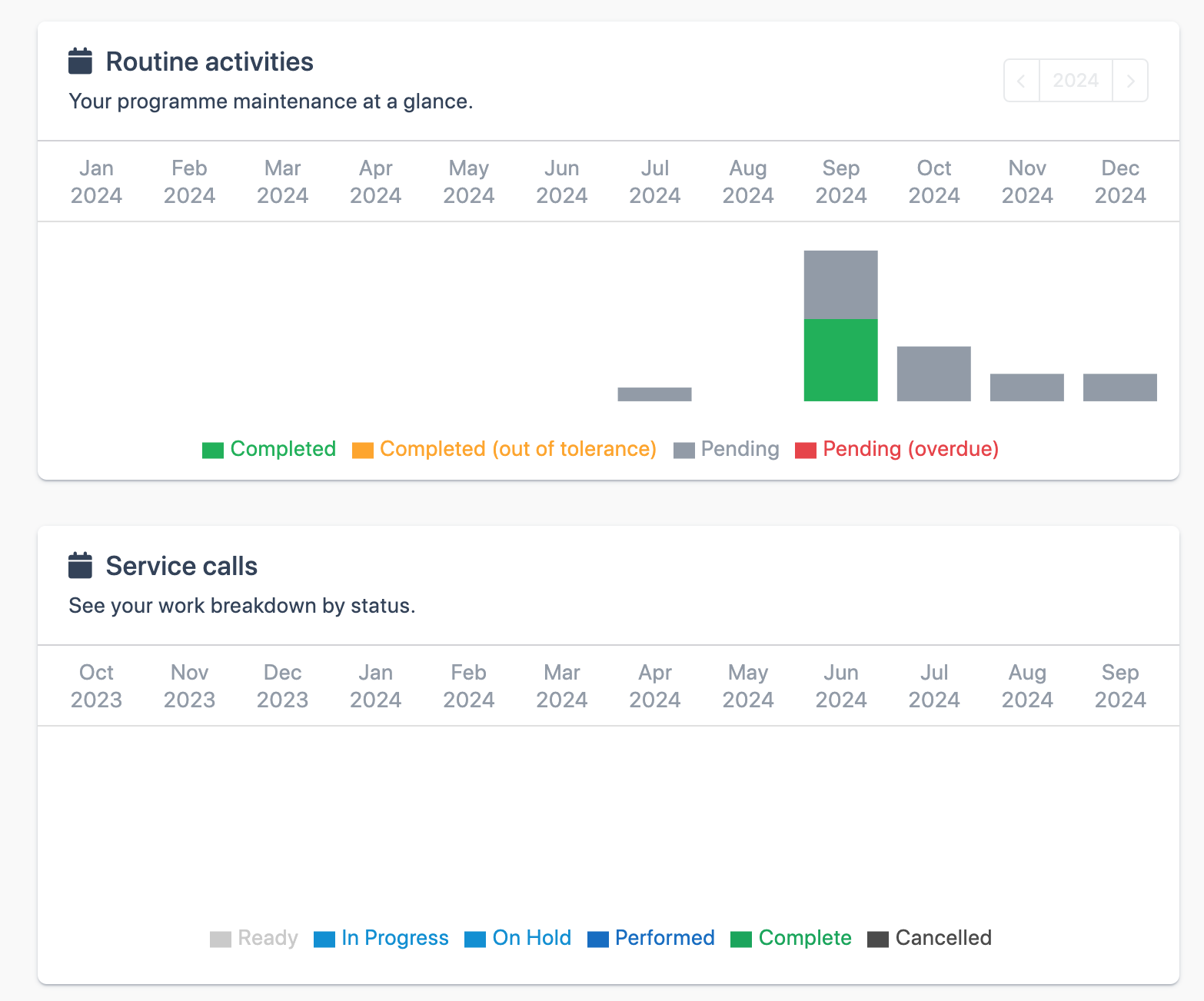Click the red Pending (overdue) legend marker
Viewport: 1204px width, 1001px height.
click(806, 449)
